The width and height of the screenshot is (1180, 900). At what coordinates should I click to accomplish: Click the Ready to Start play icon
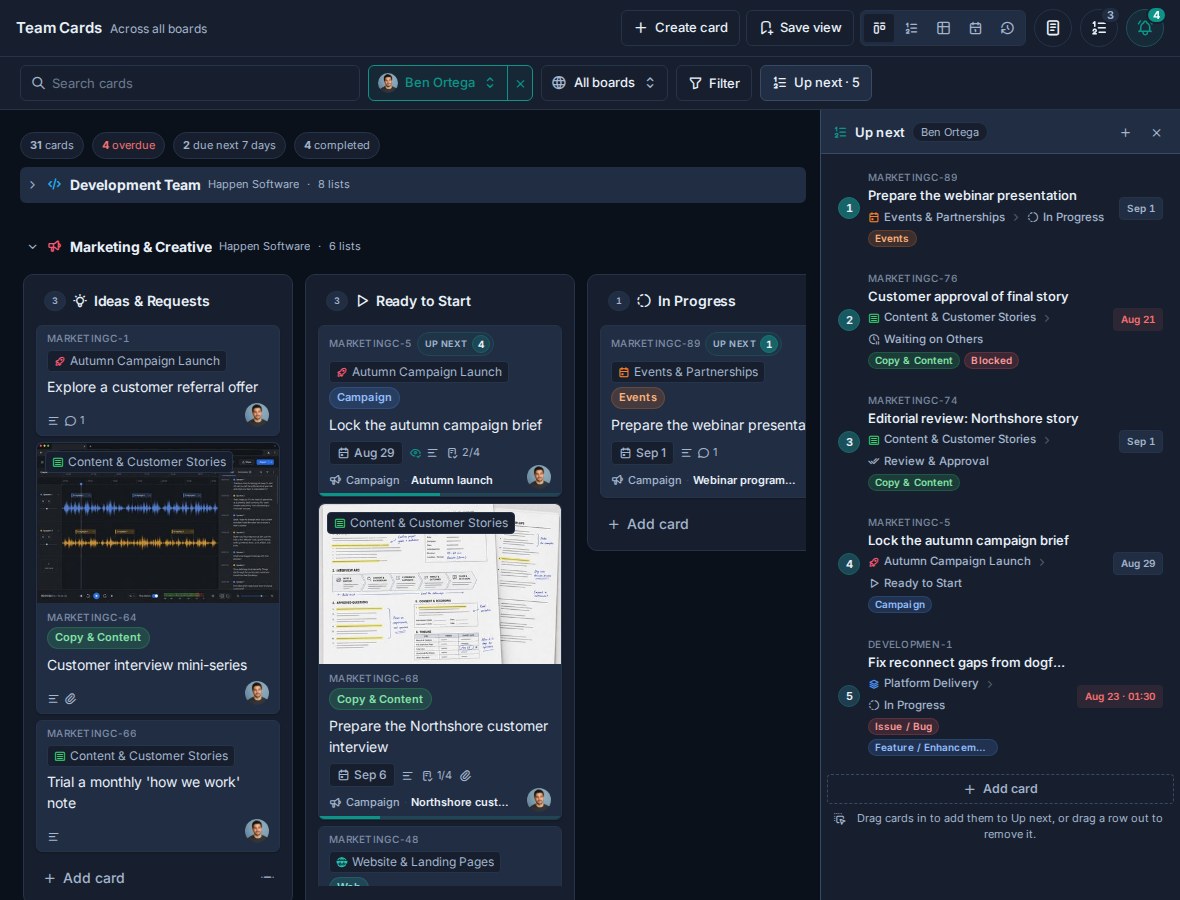click(x=362, y=301)
